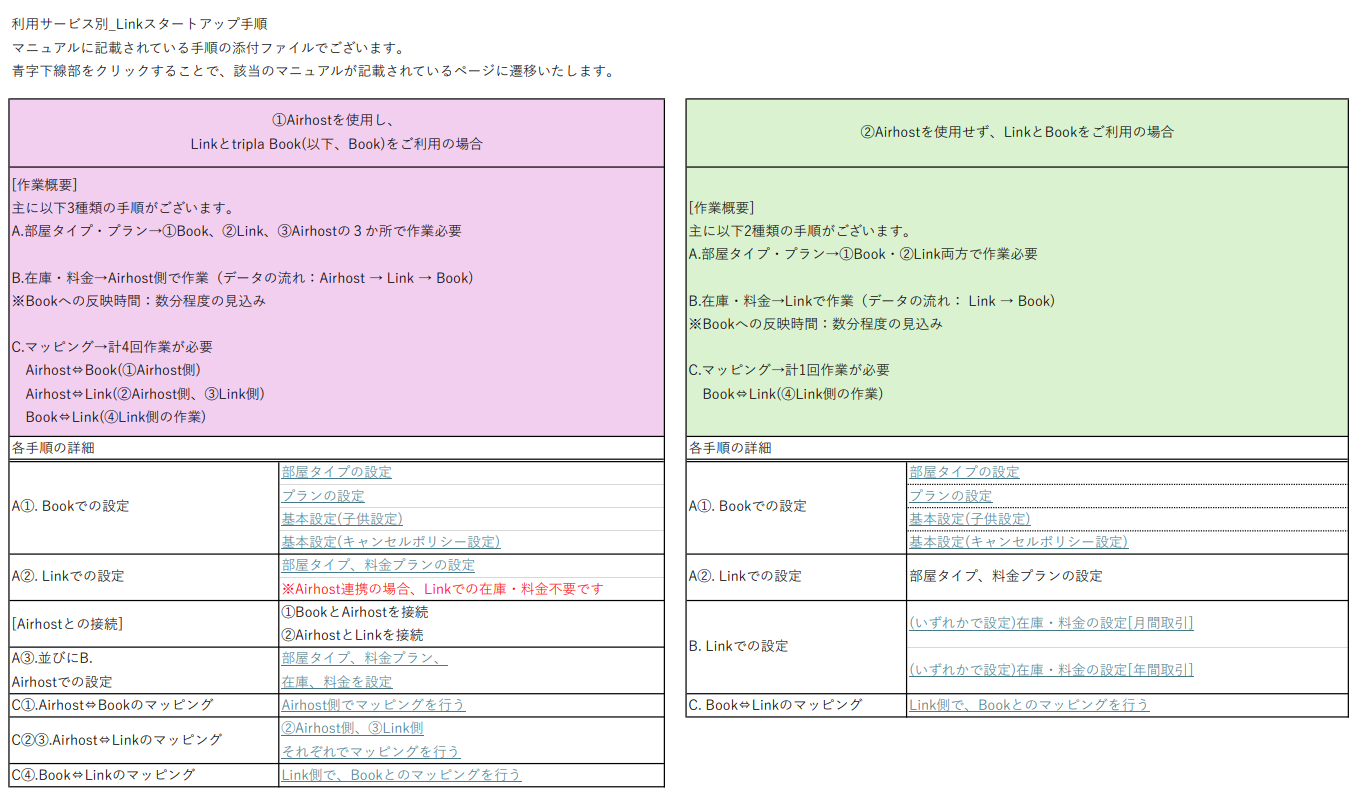Open プランの設定 link in ②Airhost不使用 table

tap(951, 496)
